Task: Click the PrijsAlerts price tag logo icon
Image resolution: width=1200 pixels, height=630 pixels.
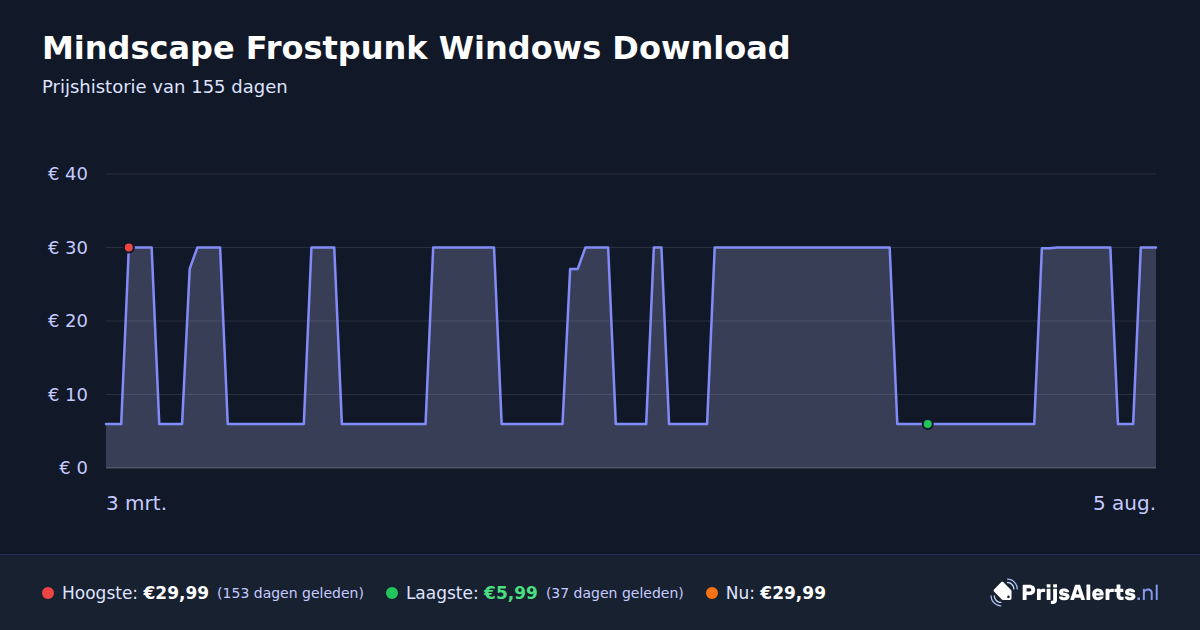Action: click(x=1003, y=593)
